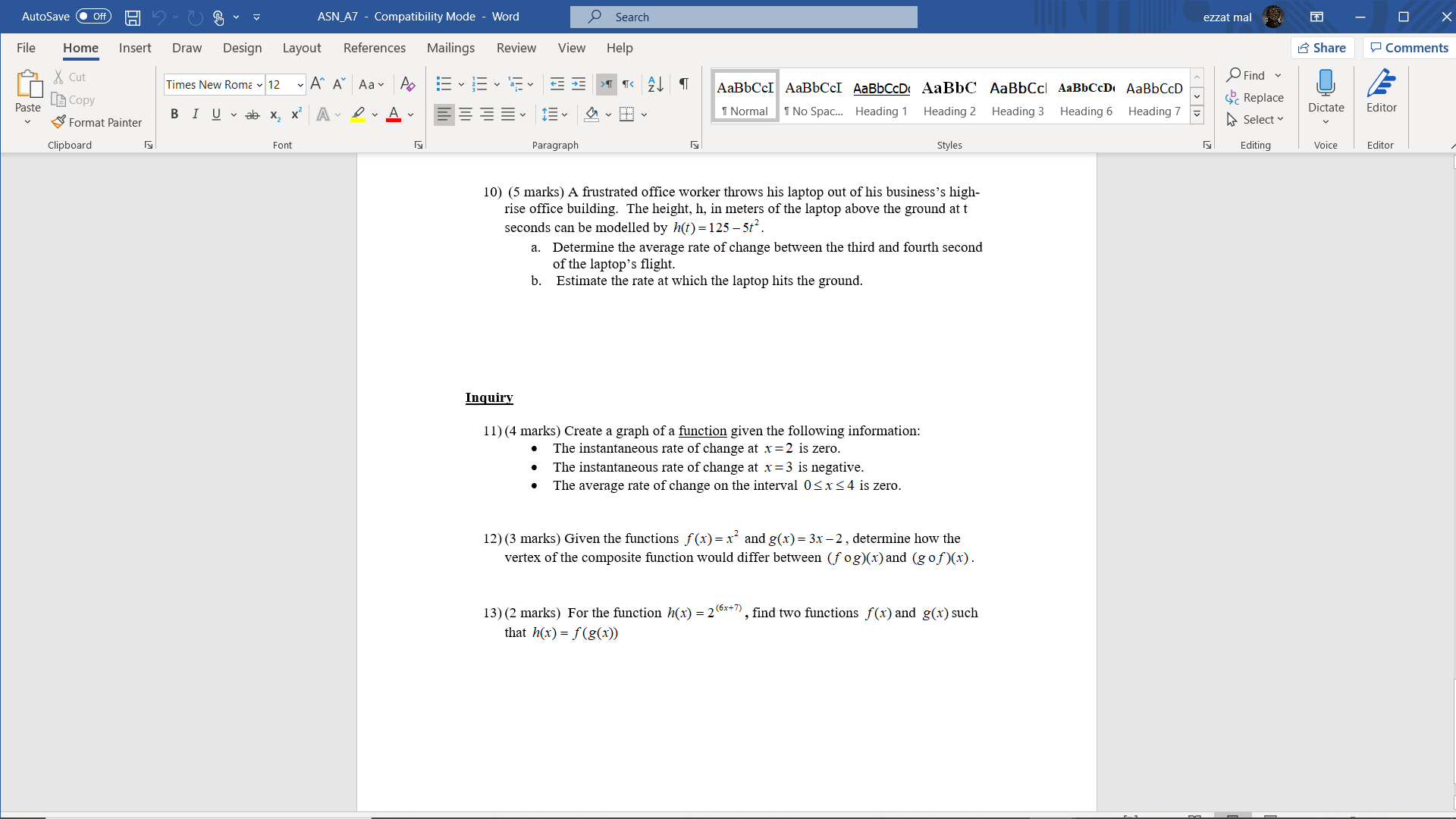Click the Save icon in title bar
This screenshot has width=1456, height=819.
point(133,17)
